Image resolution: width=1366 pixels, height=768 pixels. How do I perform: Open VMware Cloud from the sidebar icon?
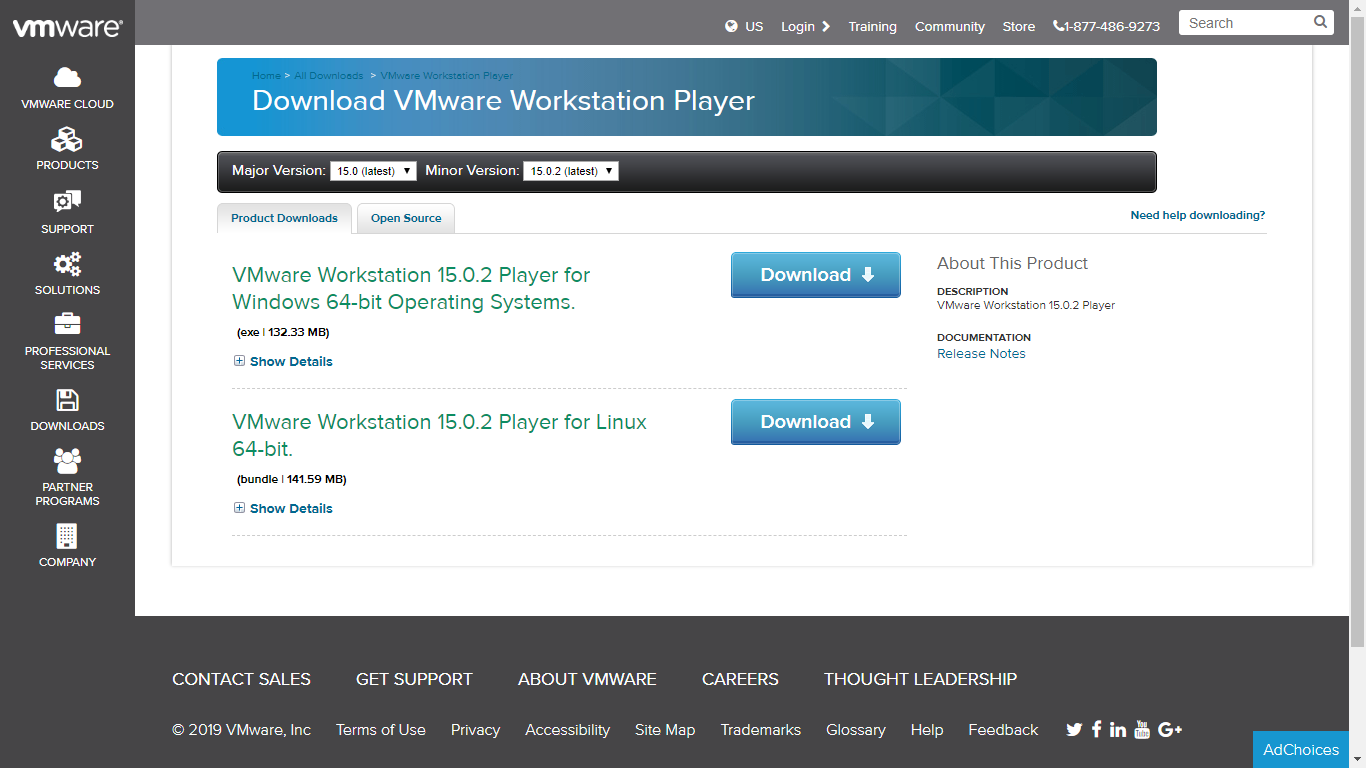[x=67, y=78]
